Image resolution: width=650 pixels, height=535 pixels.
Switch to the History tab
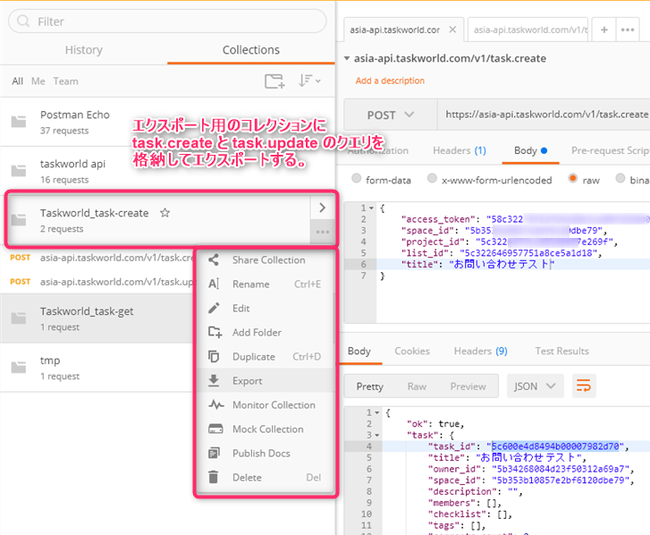click(84, 50)
